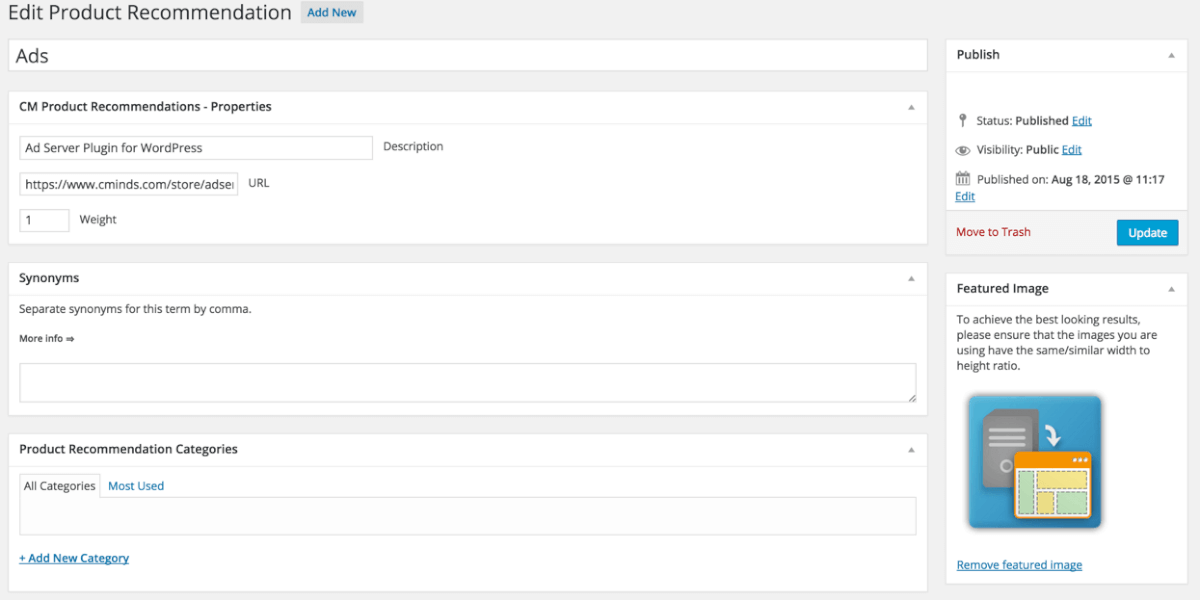This screenshot has width=1200, height=600.
Task: Click the calendar icon beside Published on
Action: coord(963,179)
